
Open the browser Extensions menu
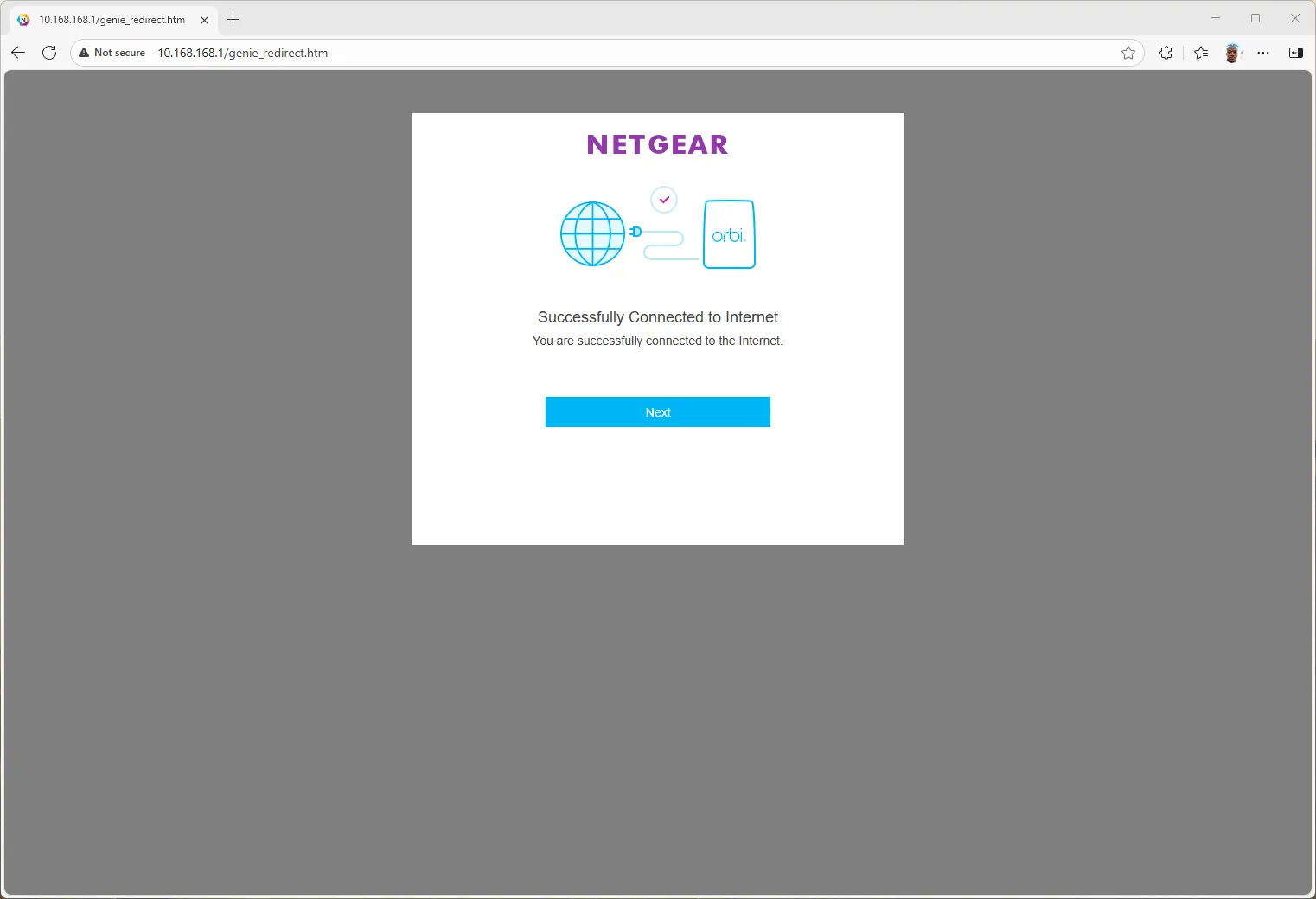pos(1166,53)
